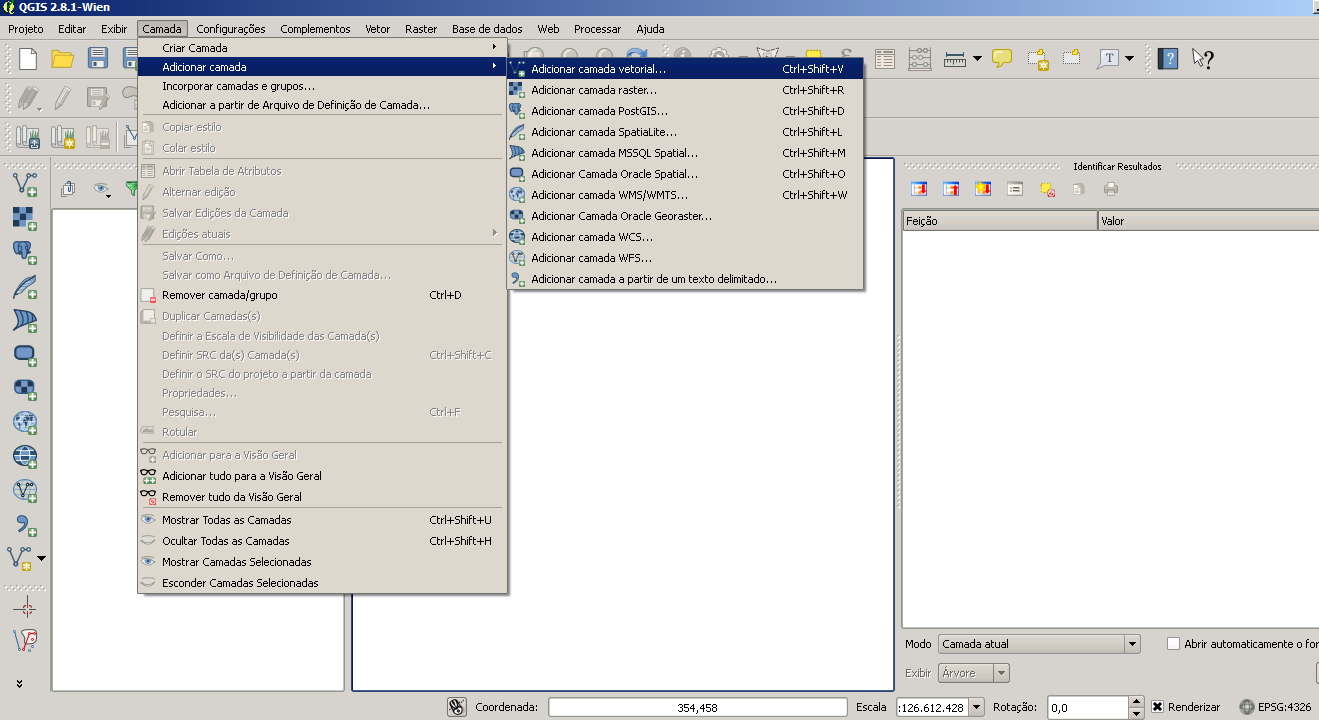Select Remover camada/grupo menu item

coord(323,295)
